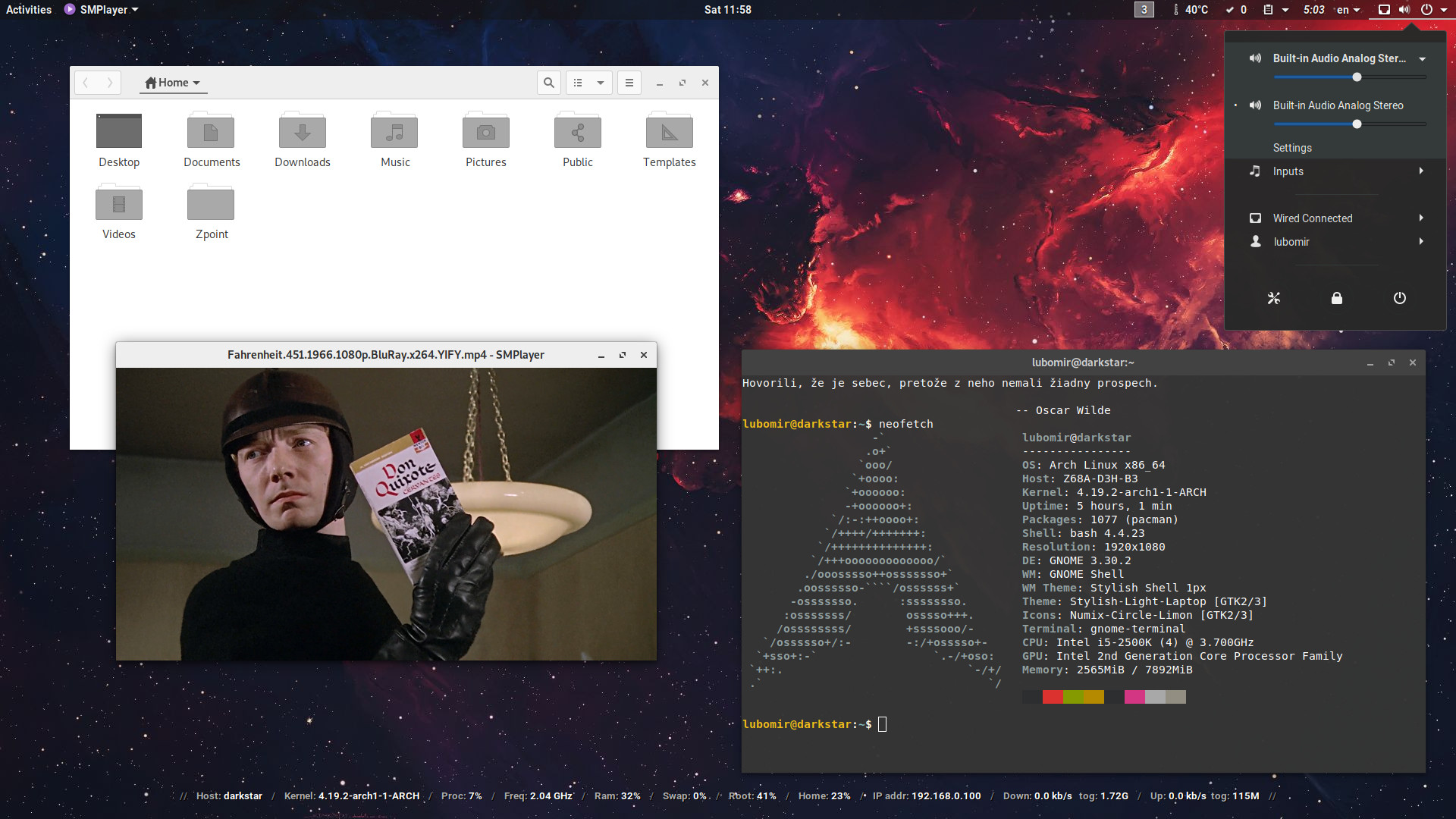Expand the Inputs submenu
Screen dimensions: 1456x819
click(1421, 171)
